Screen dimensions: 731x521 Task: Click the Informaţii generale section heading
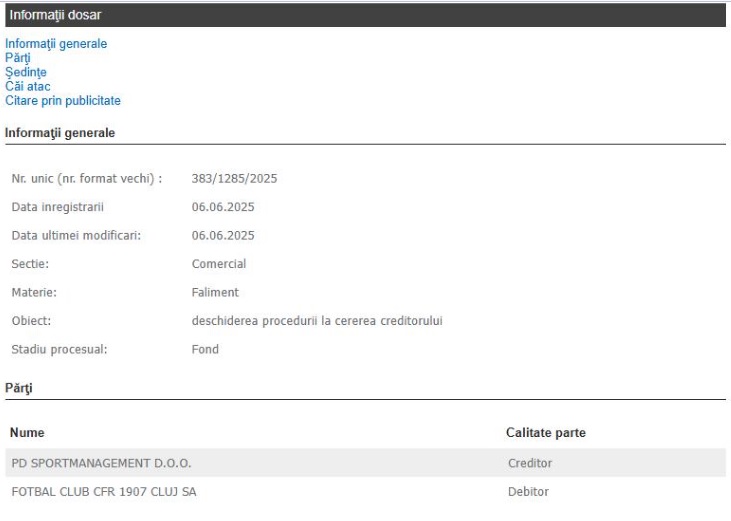click(x=60, y=133)
